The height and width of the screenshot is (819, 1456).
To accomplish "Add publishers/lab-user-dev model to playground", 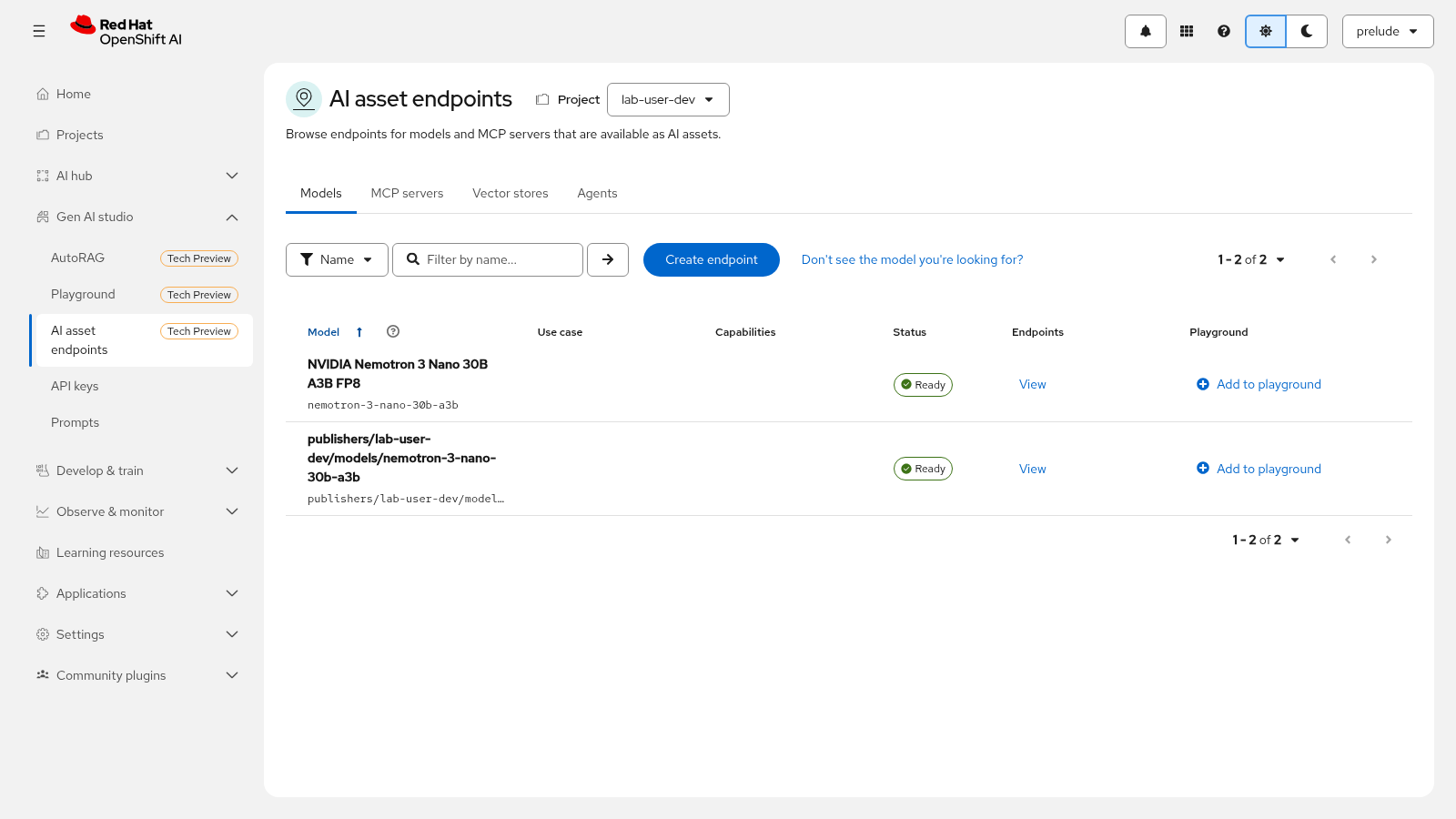I will point(1259,469).
